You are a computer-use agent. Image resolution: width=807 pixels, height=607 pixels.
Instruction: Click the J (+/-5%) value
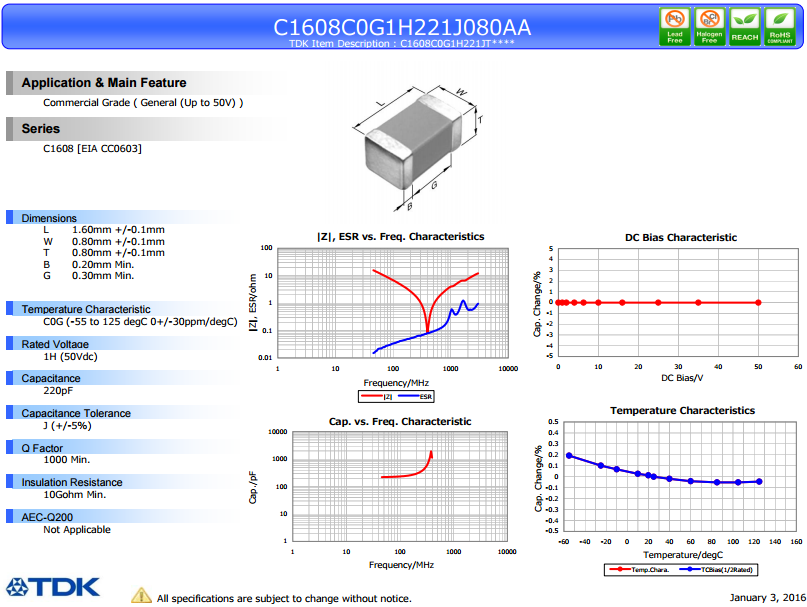click(67, 426)
